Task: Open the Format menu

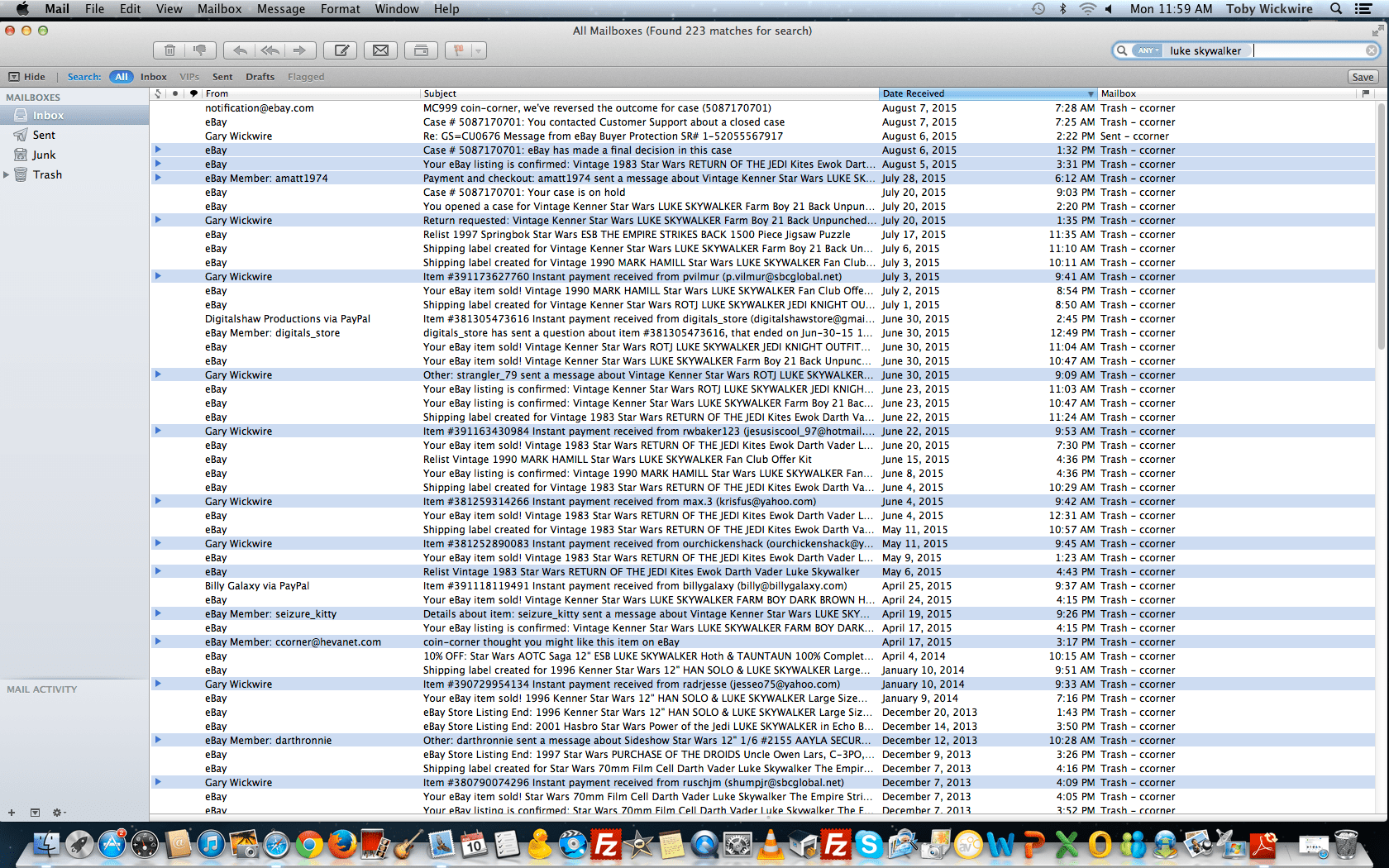Action: tap(340, 9)
